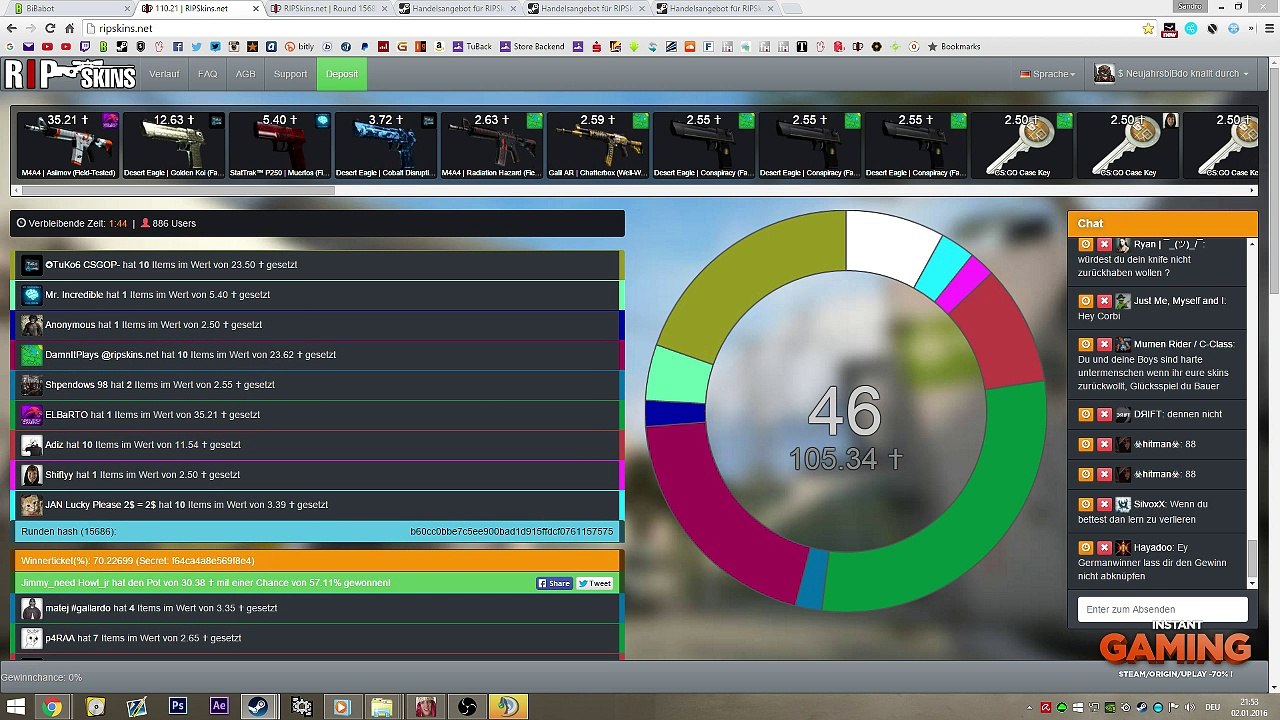This screenshot has width=1280, height=720.
Task: Click clock icon beside Just Me, Myself and I
Action: tap(1086, 301)
